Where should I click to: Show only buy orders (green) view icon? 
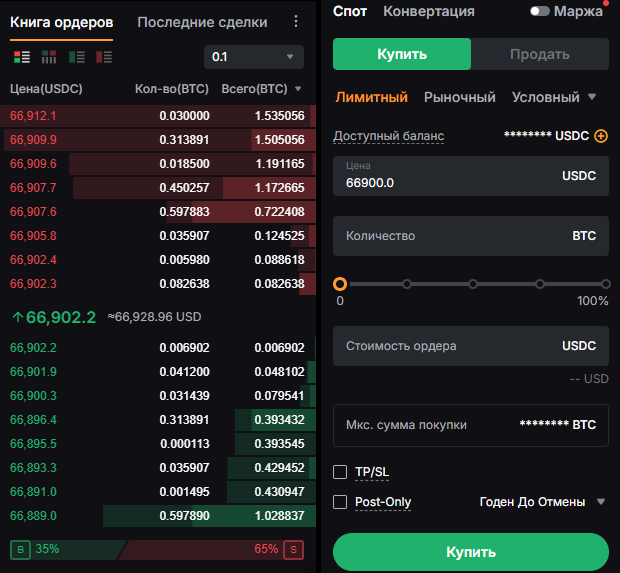click(77, 57)
